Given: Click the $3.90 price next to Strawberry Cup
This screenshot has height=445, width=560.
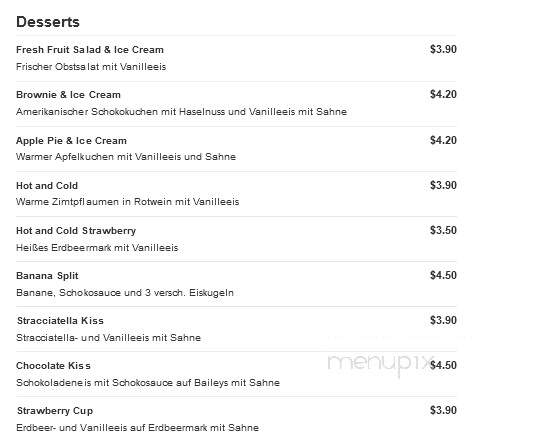Looking at the screenshot, I should point(443,410).
